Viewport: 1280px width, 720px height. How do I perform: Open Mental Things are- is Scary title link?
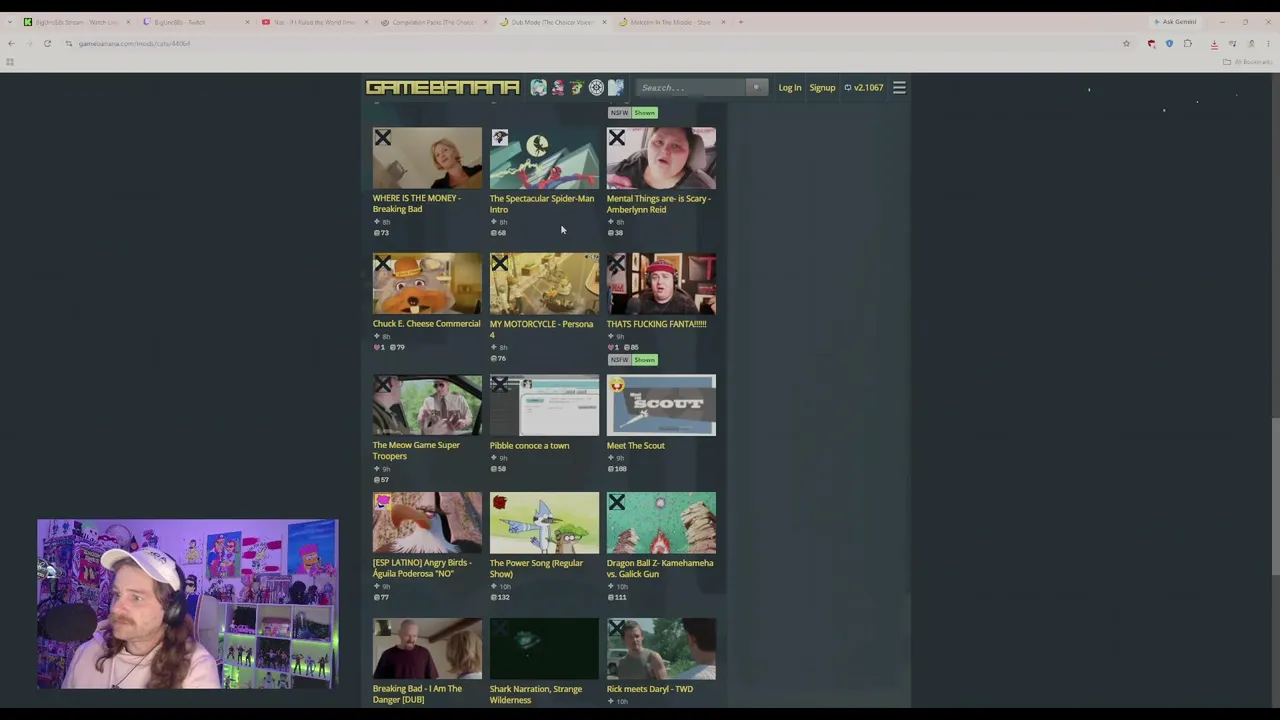pyautogui.click(x=659, y=204)
